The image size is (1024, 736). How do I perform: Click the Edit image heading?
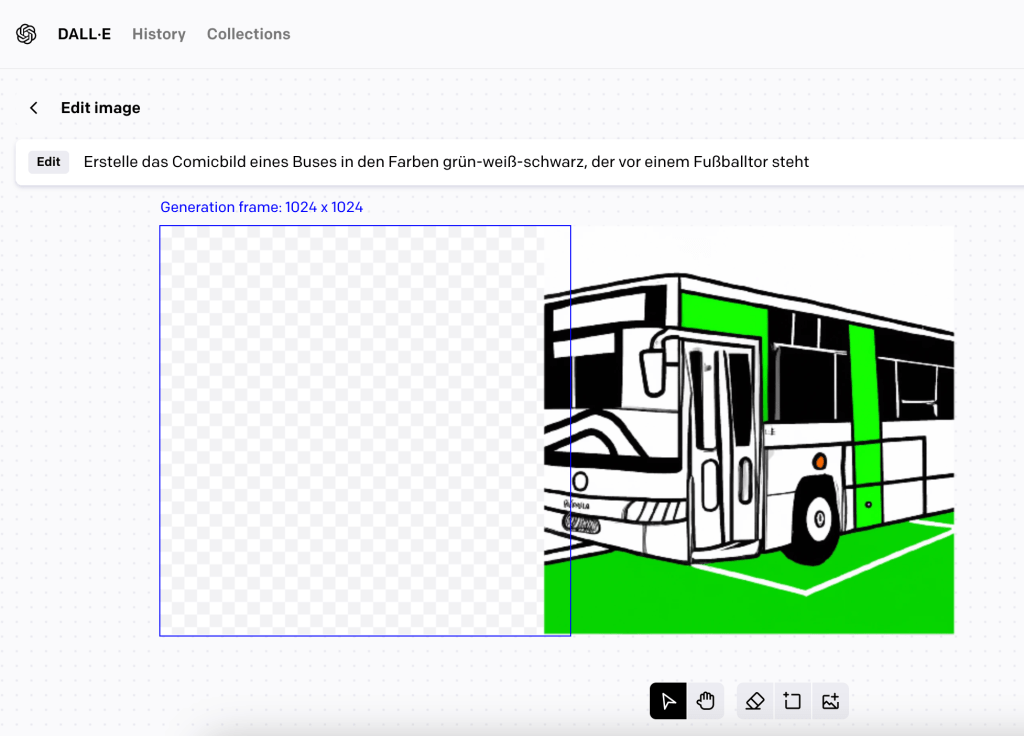pos(100,108)
